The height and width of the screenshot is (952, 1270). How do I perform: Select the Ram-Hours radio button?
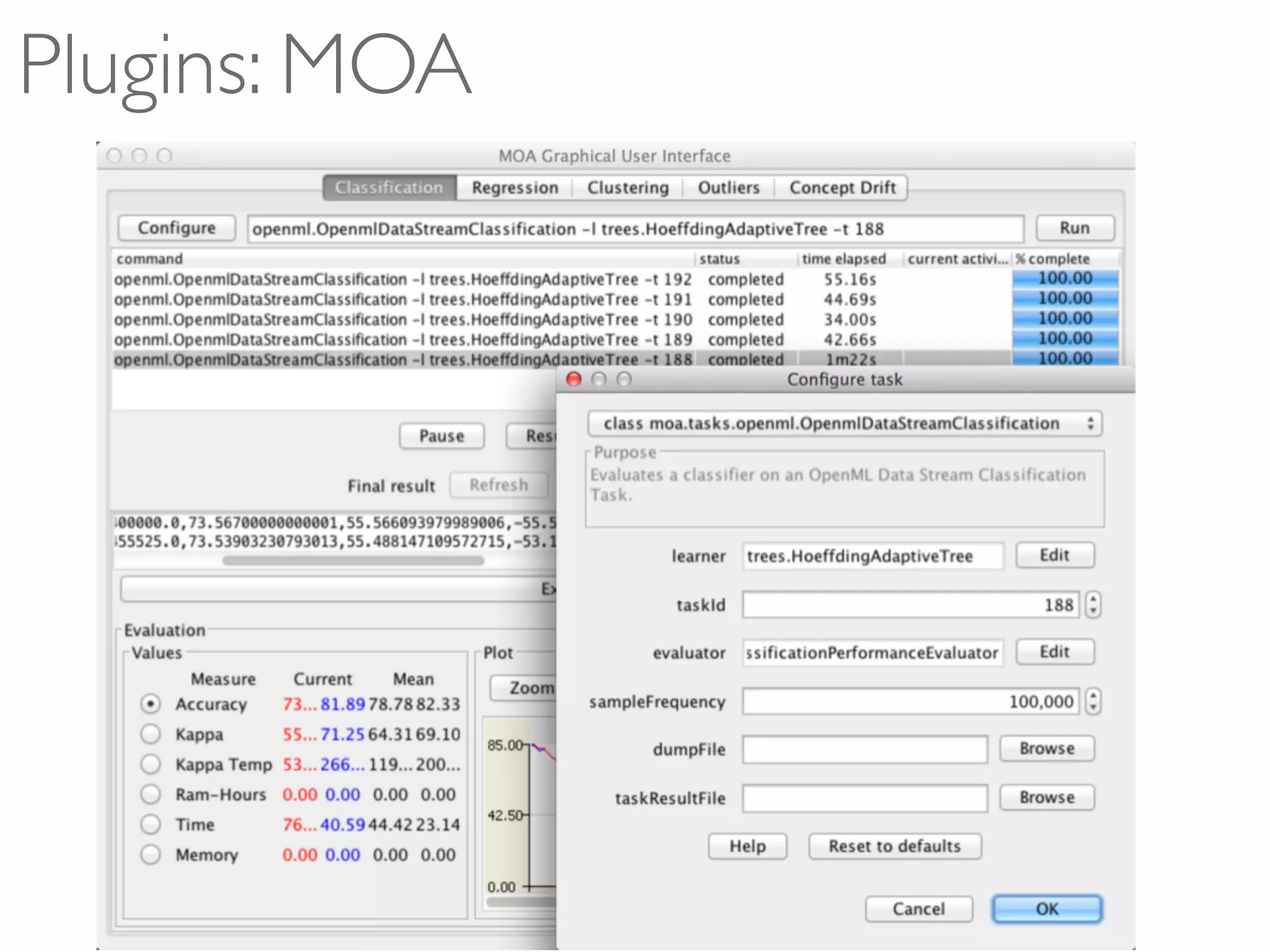pos(151,794)
